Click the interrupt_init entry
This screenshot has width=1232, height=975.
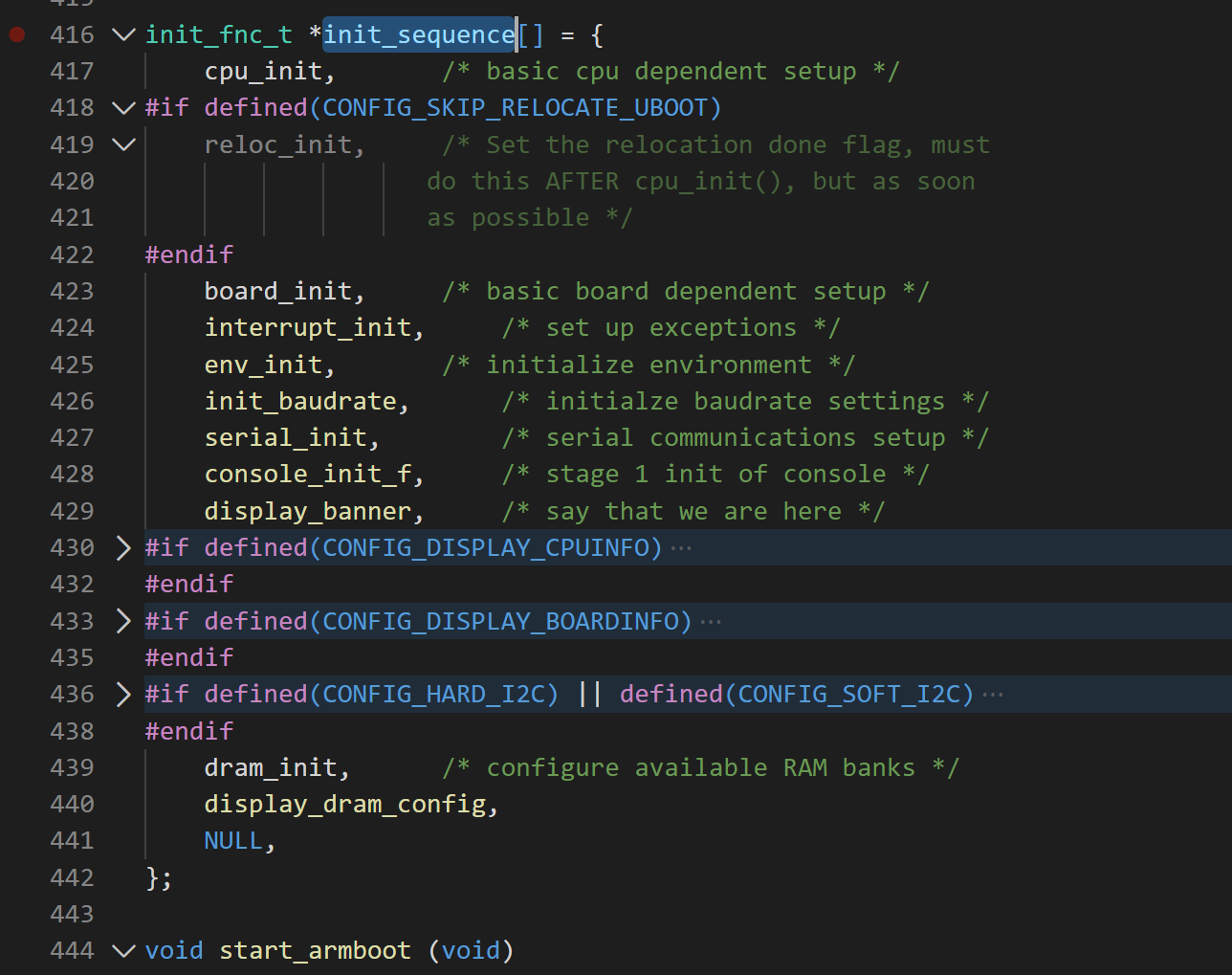click(x=308, y=327)
